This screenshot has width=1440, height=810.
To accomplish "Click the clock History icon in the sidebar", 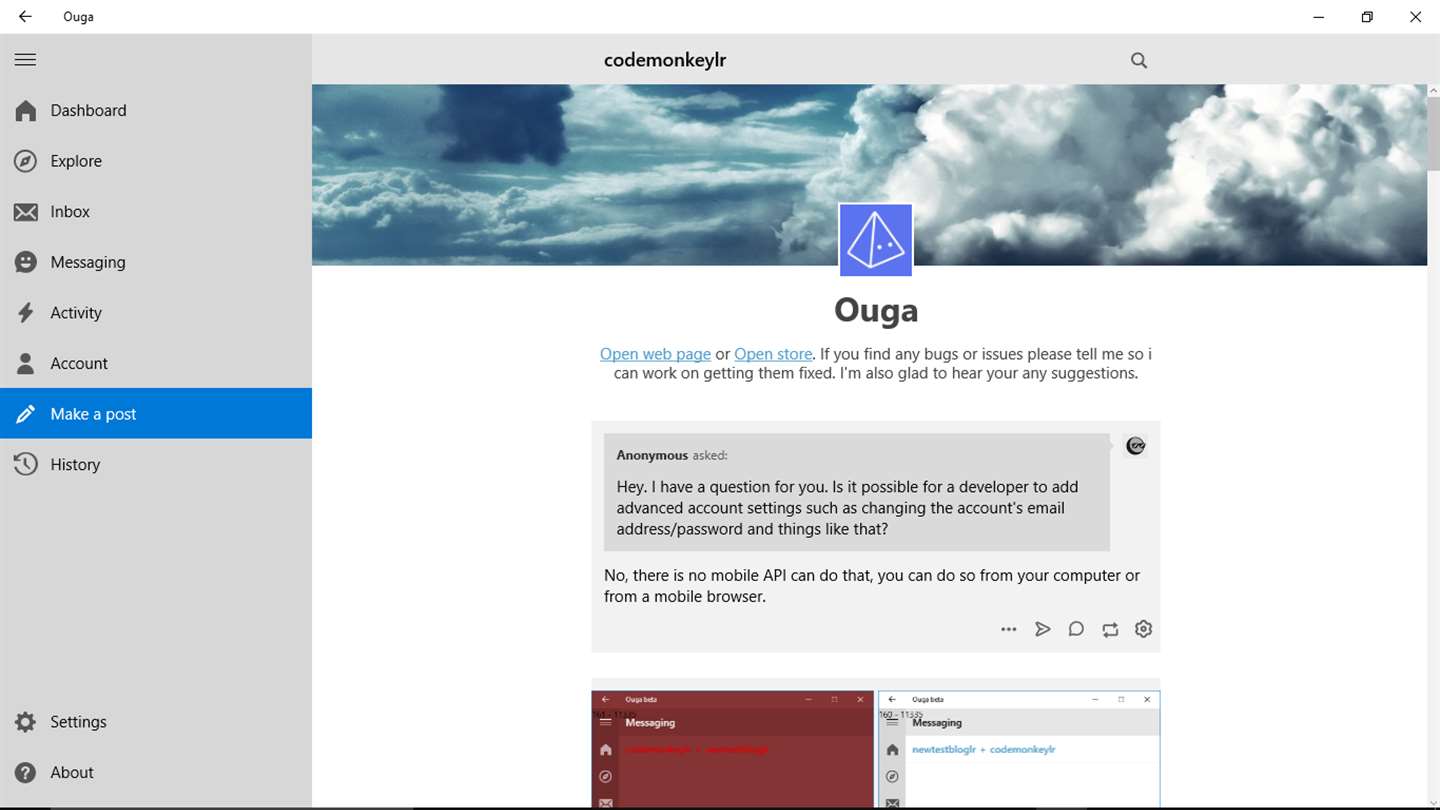I will tap(26, 464).
